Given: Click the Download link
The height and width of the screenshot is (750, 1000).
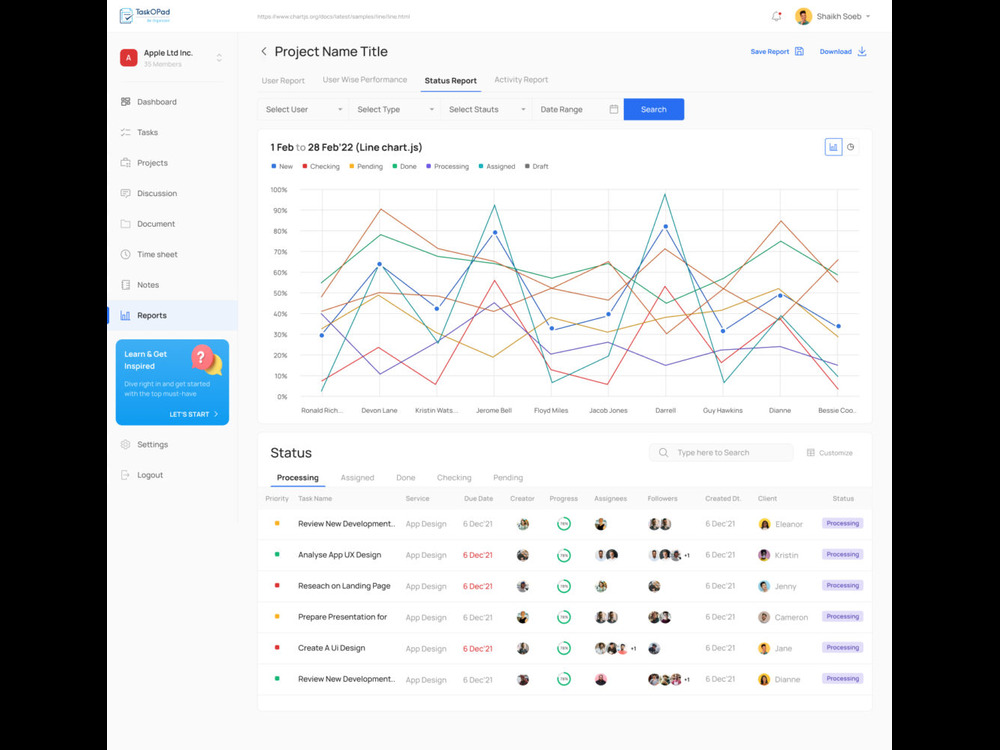Looking at the screenshot, I should [x=842, y=51].
